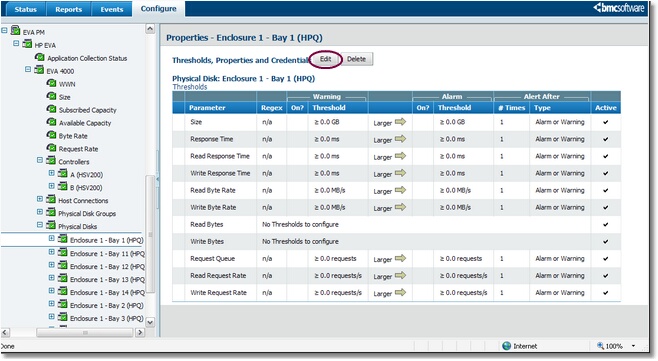658x361 pixels.
Task: Toggle Active checkmark for Read Byte Rate
Action: click(606, 190)
